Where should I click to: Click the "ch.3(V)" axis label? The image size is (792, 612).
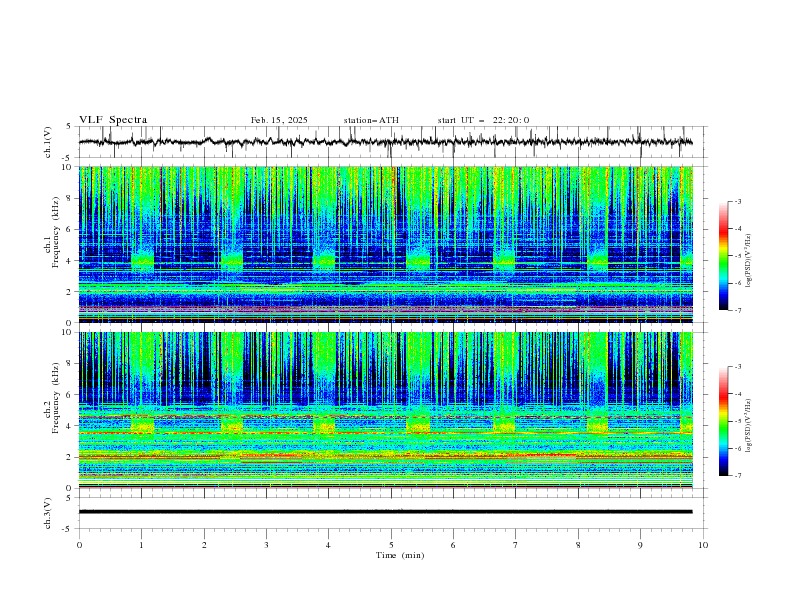point(48,513)
